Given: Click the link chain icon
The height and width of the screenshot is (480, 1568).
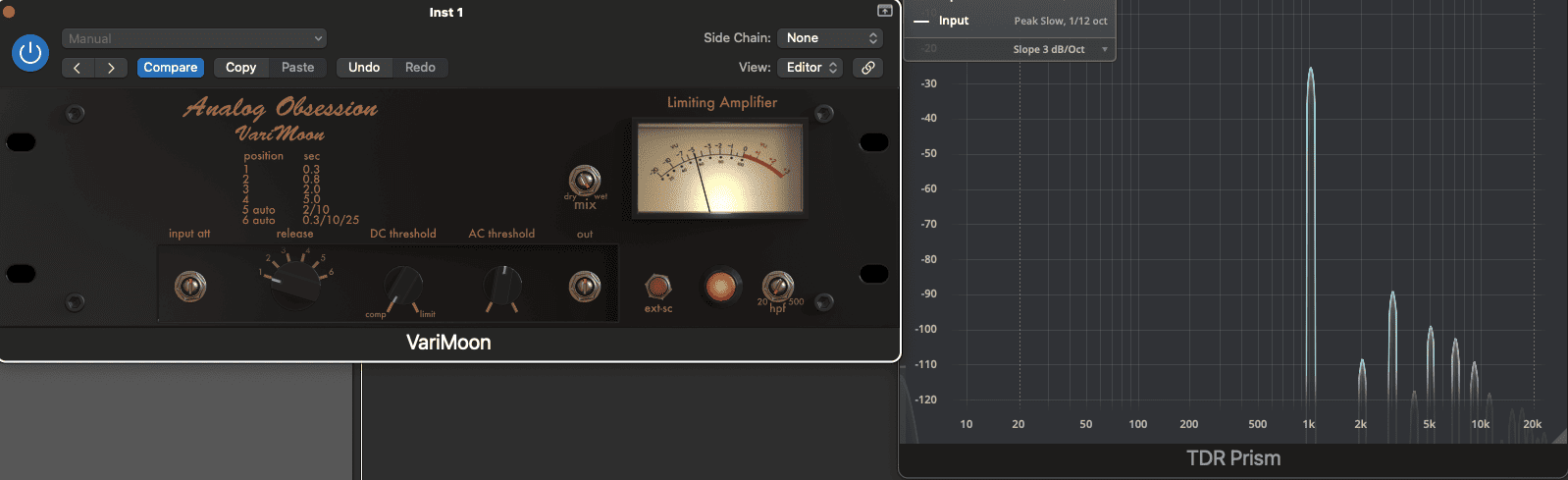Looking at the screenshot, I should [x=868, y=68].
